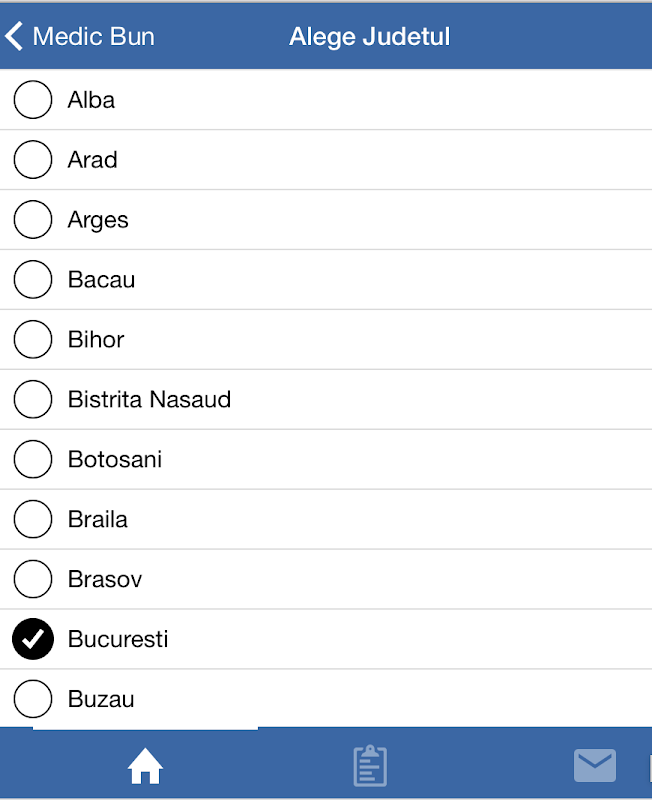Select the Arad radio button

pos(33,160)
